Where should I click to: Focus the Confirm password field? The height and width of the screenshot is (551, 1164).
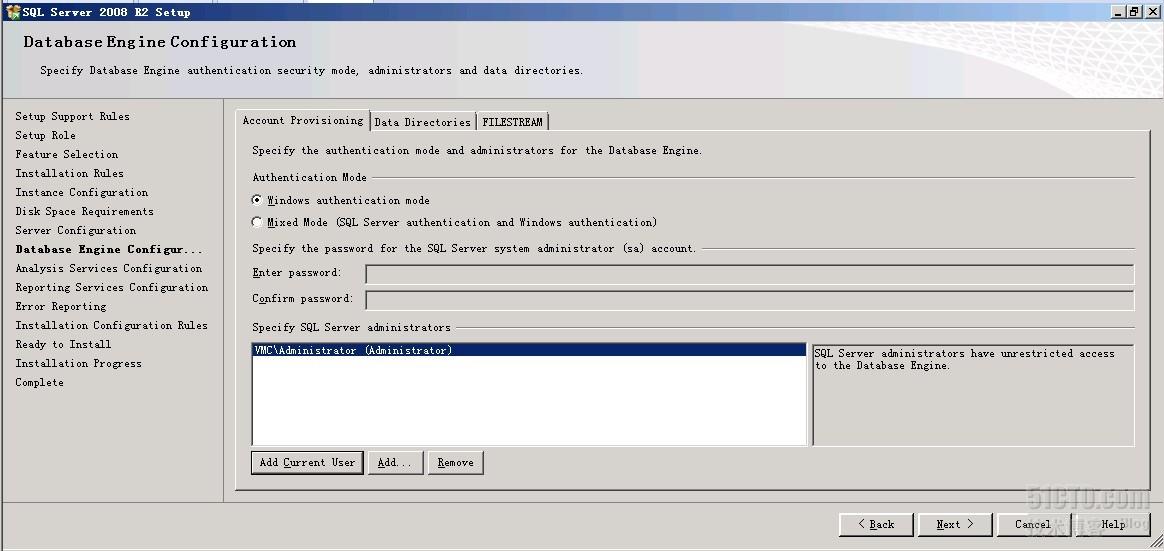tap(750, 300)
